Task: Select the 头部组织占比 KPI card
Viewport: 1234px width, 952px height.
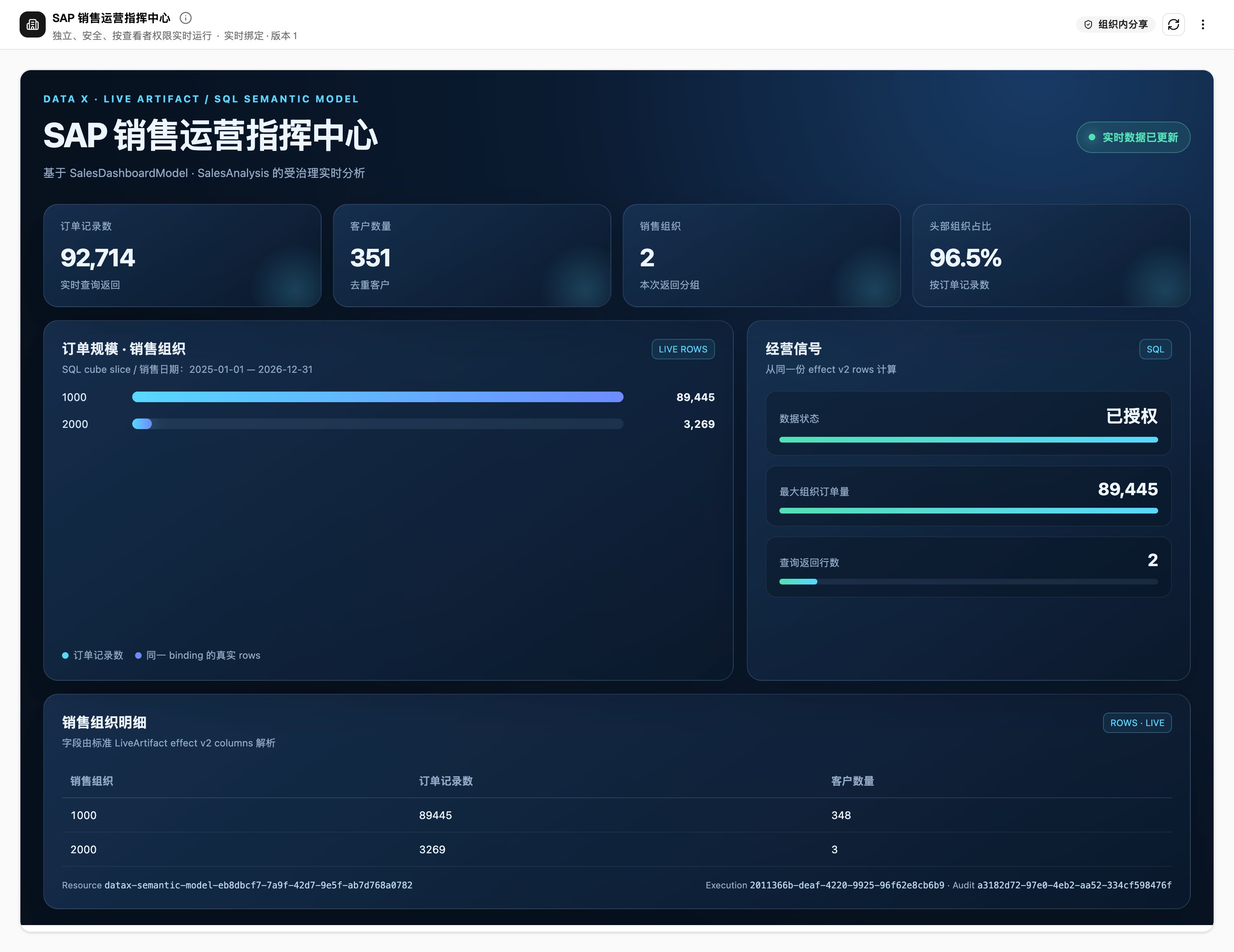Action: click(x=1051, y=256)
